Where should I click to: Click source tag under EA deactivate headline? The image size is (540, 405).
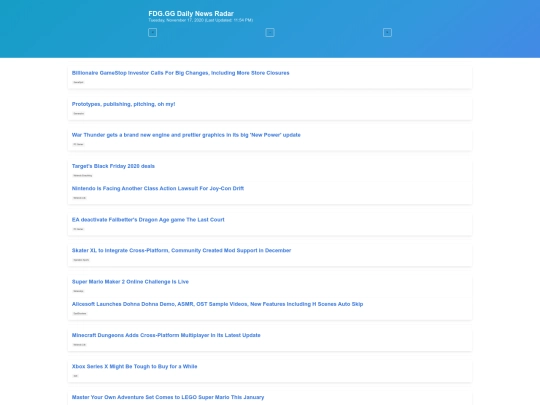78,229
